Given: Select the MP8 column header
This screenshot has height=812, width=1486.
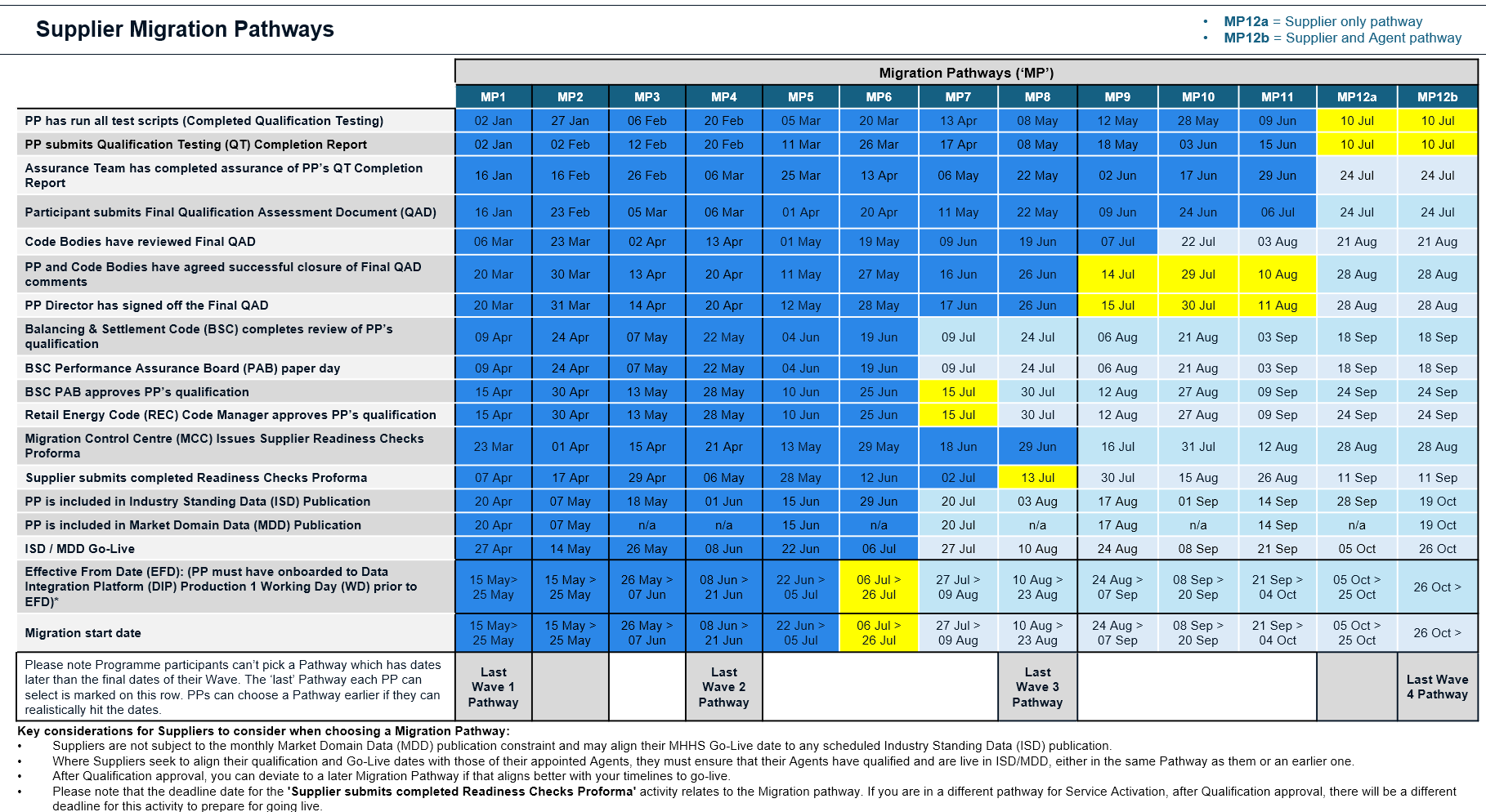Looking at the screenshot, I should [x=1037, y=97].
